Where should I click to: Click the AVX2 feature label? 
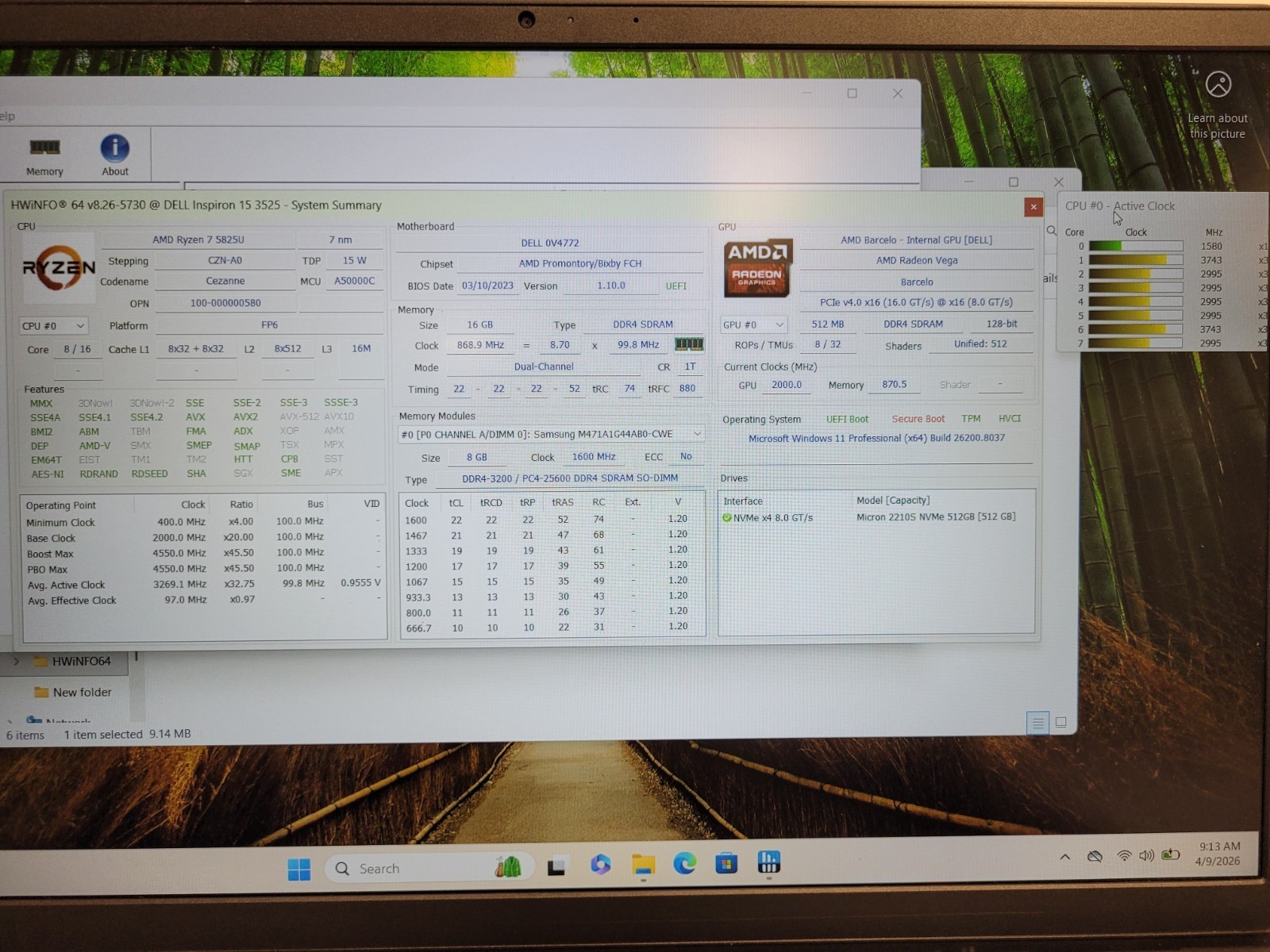pos(245,416)
